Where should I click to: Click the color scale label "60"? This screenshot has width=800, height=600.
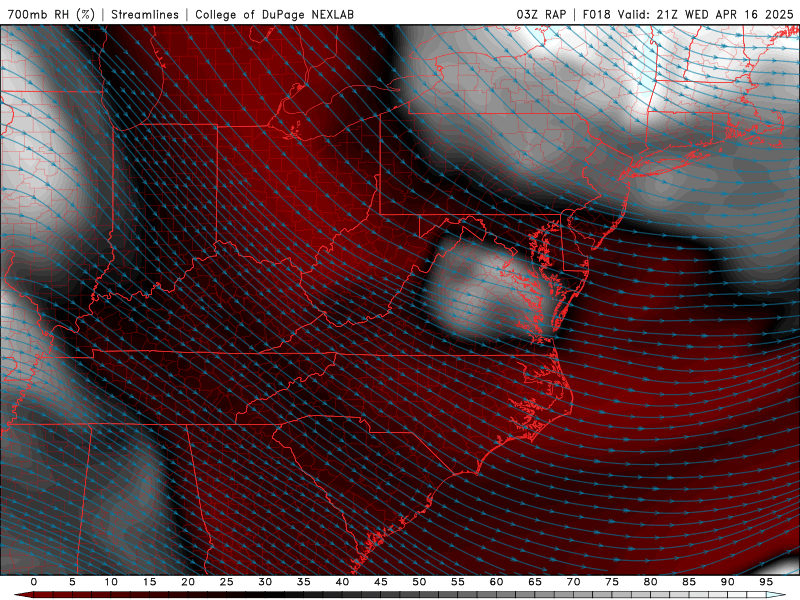496,582
